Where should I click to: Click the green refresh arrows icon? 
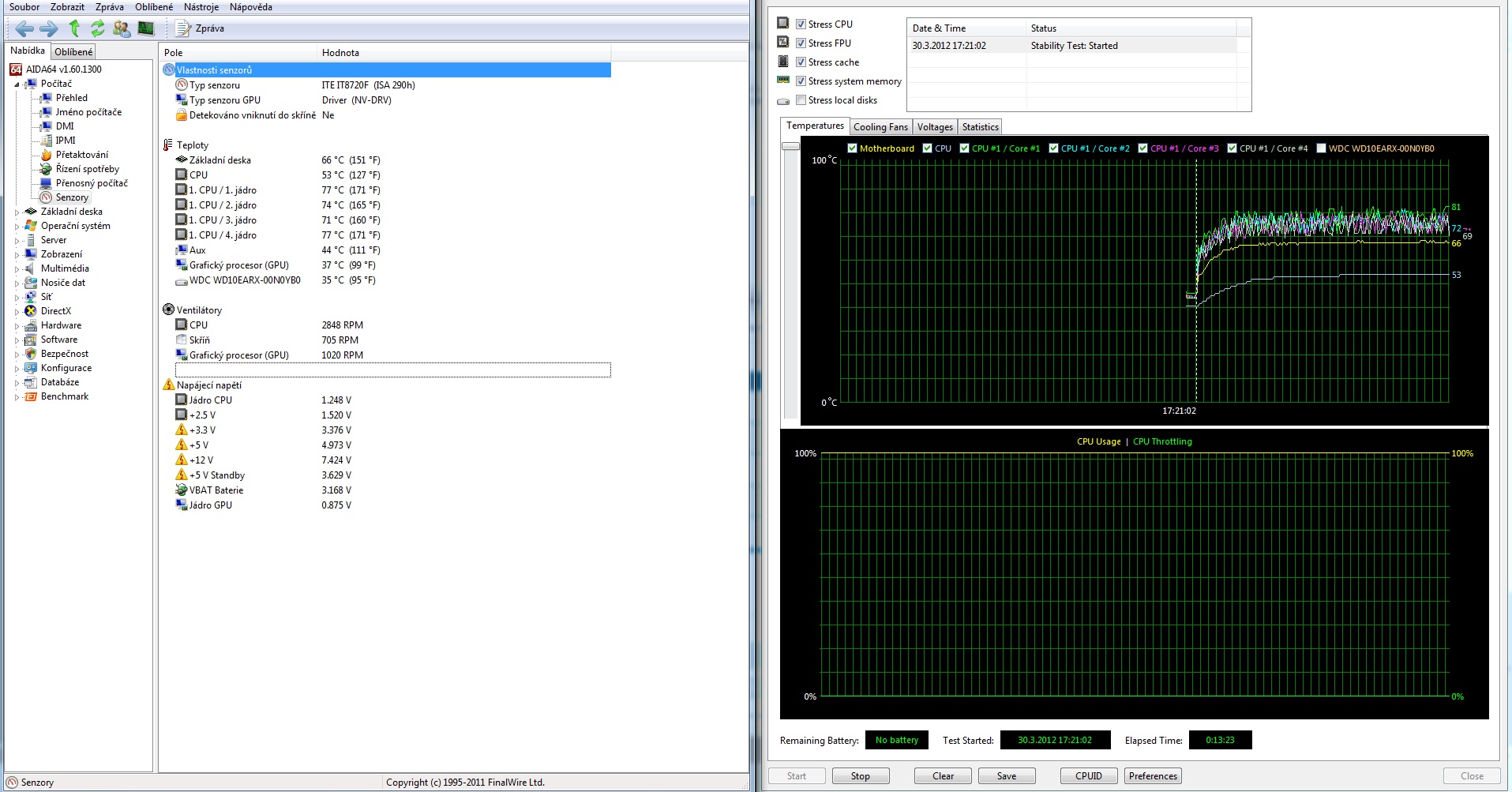(x=98, y=29)
